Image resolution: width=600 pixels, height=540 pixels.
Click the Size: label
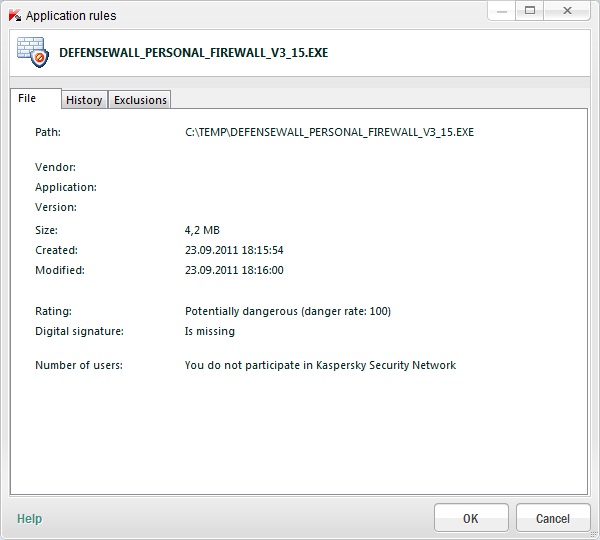click(46, 230)
